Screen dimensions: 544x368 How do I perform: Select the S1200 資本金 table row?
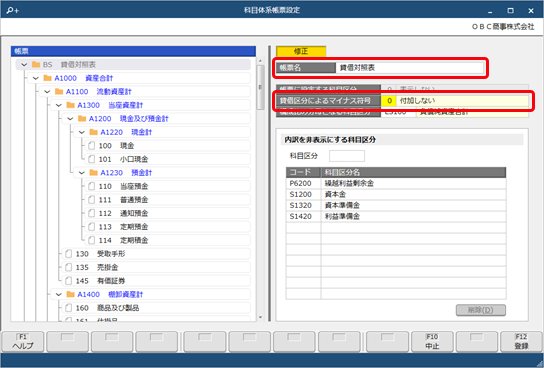pos(396,195)
